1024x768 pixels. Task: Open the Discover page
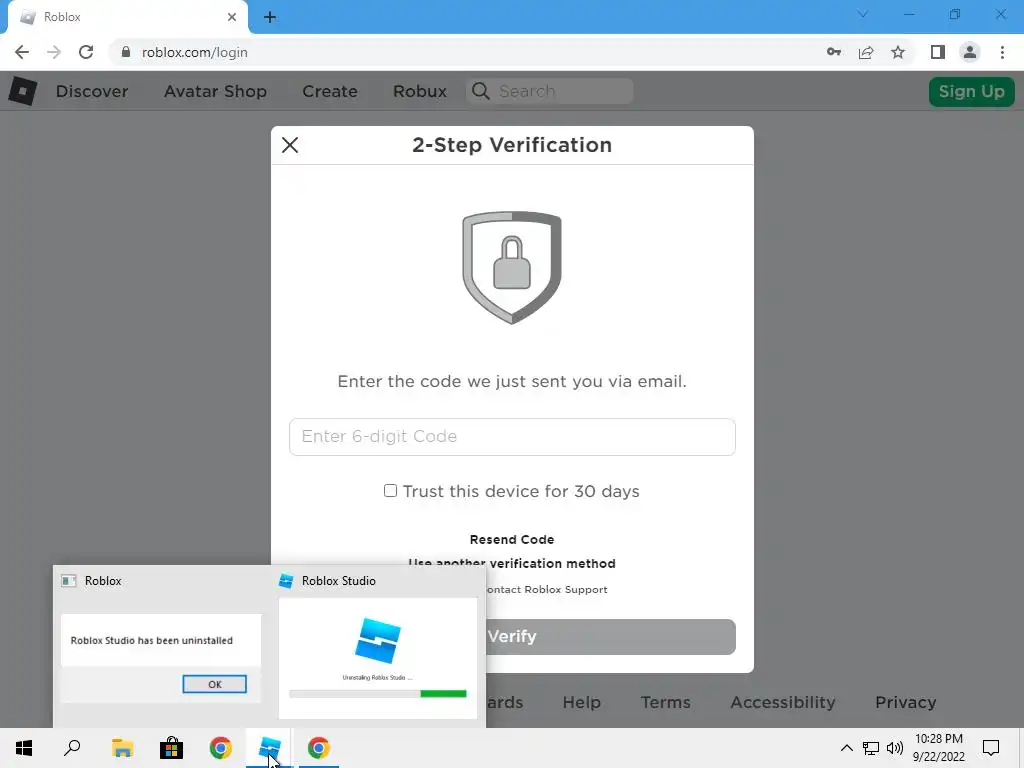[92, 91]
